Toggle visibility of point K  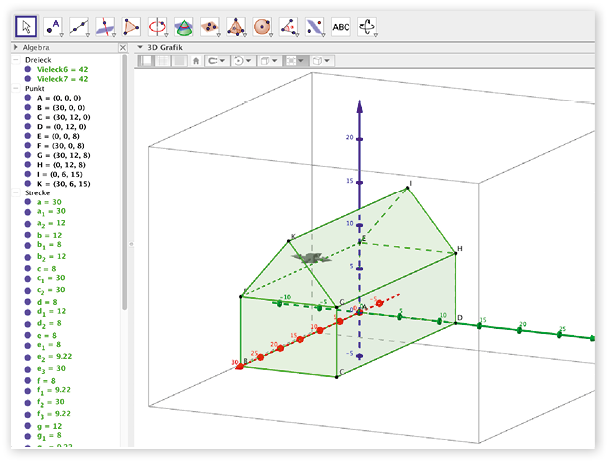coord(28,184)
